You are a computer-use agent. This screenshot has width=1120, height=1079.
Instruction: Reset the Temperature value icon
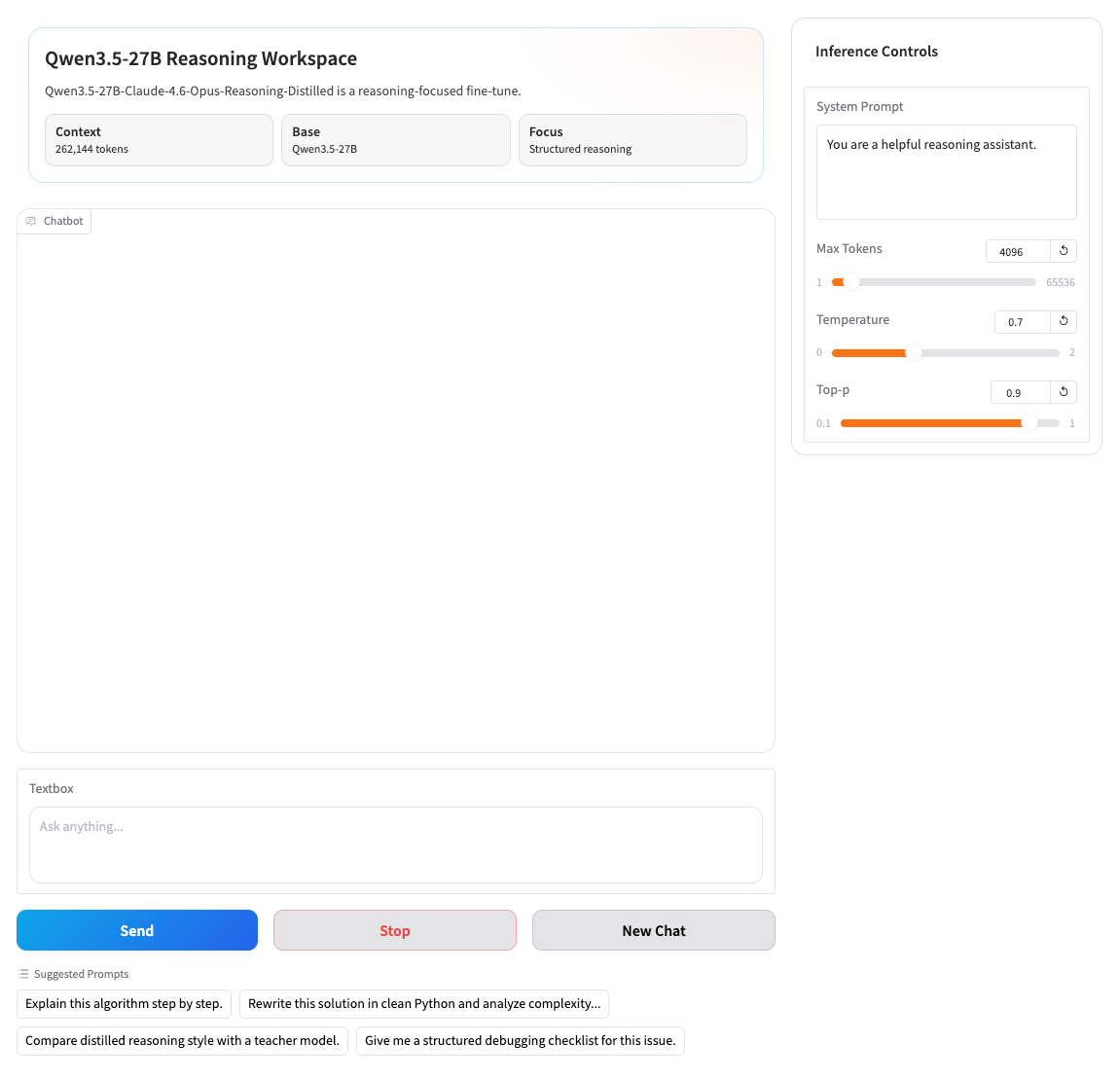tap(1064, 321)
